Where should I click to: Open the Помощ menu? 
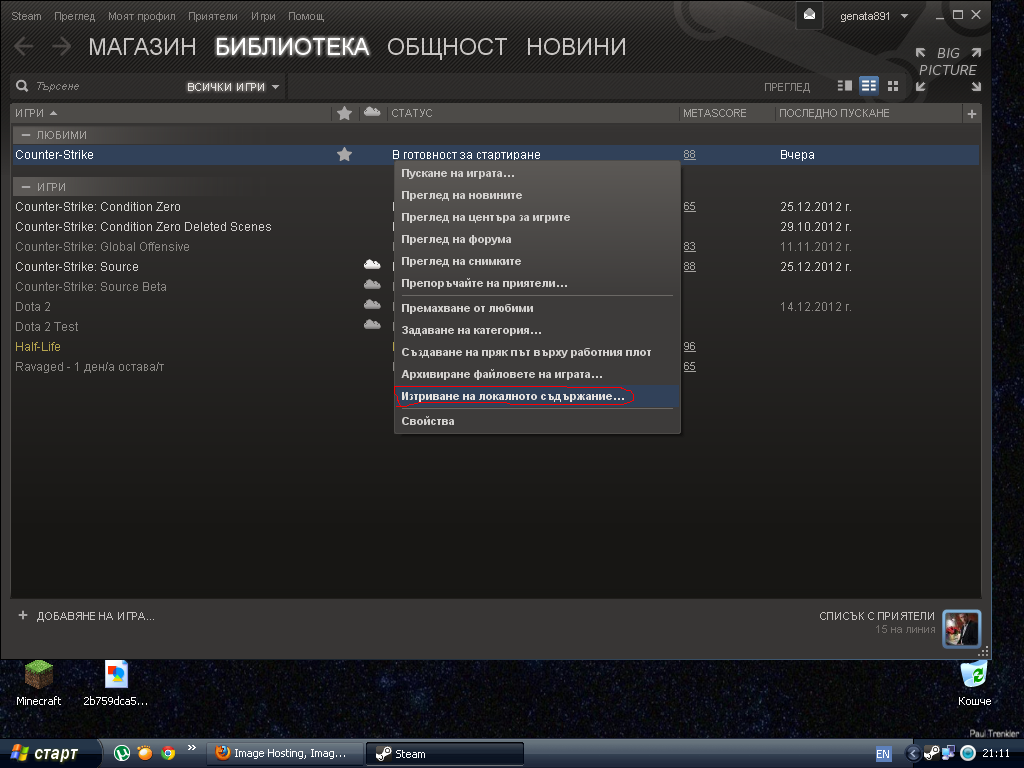pos(306,16)
